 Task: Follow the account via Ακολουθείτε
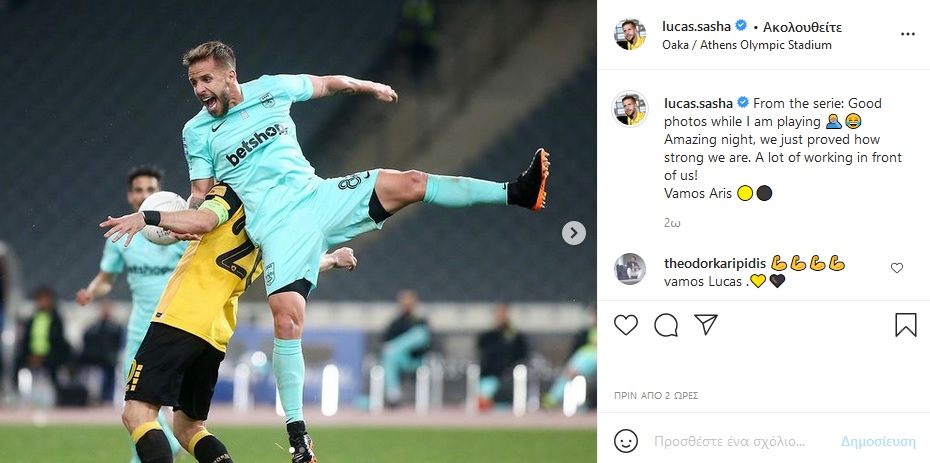click(802, 27)
